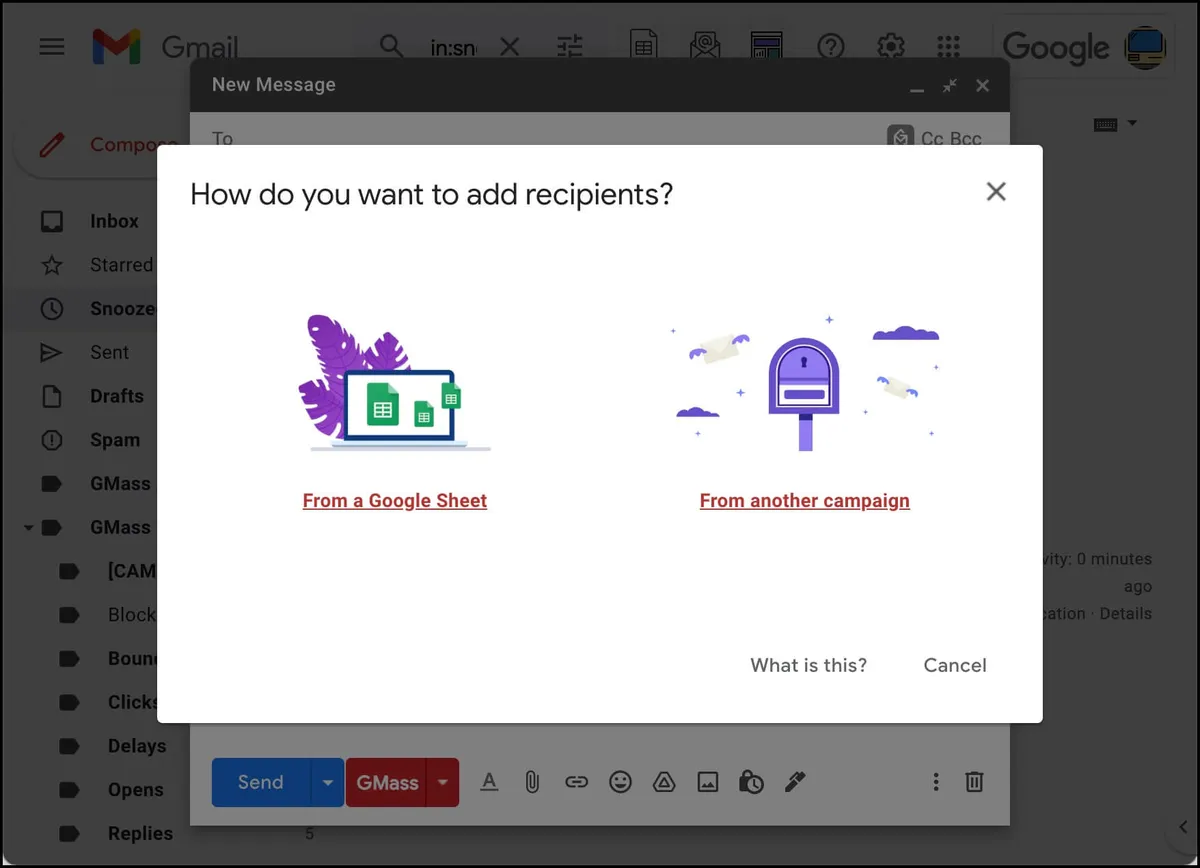The width and height of the screenshot is (1200, 868).
Task: Open input tools keyboard dropdown
Action: pyautogui.click(x=1115, y=124)
